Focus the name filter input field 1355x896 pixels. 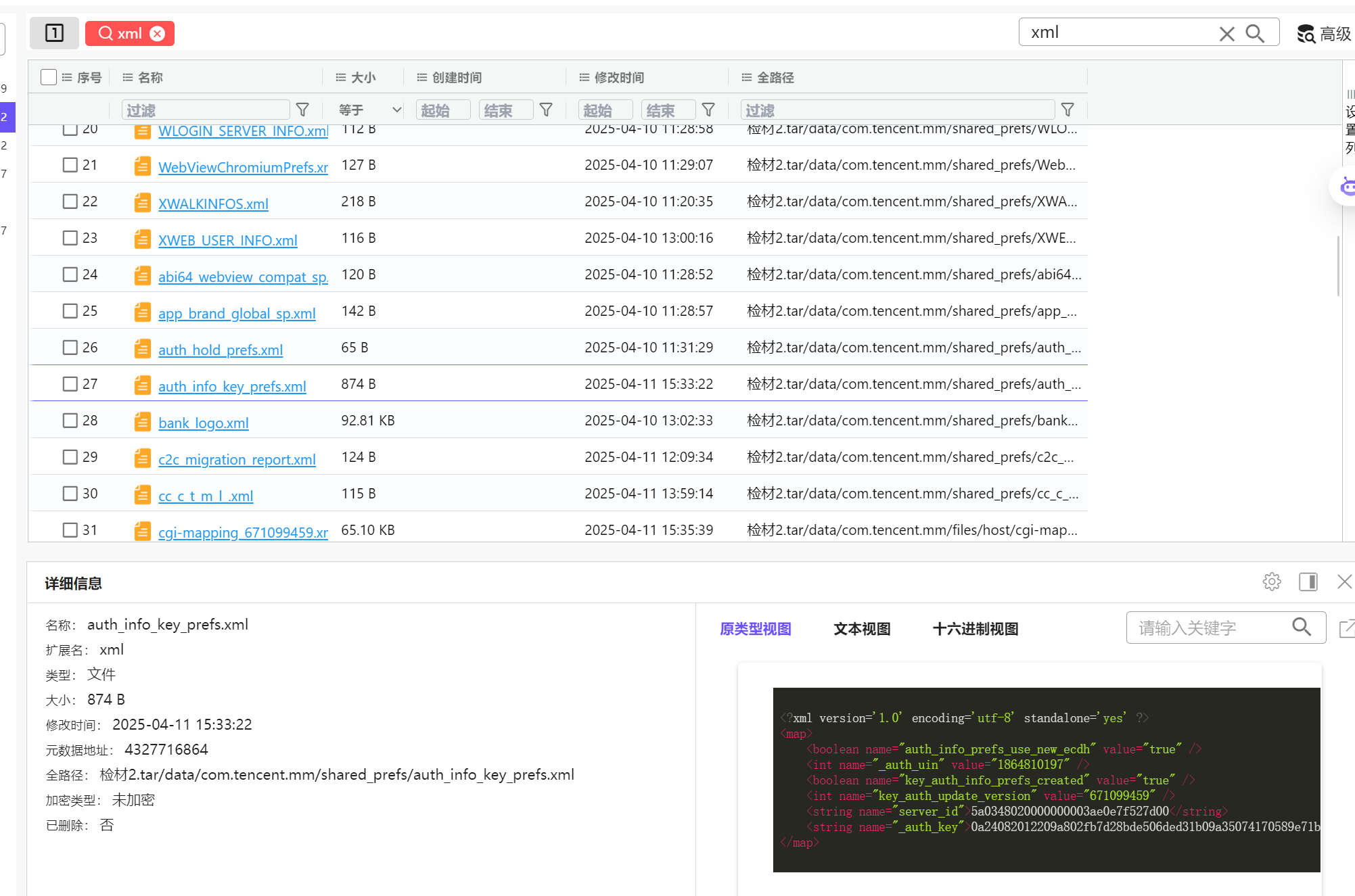coord(206,110)
